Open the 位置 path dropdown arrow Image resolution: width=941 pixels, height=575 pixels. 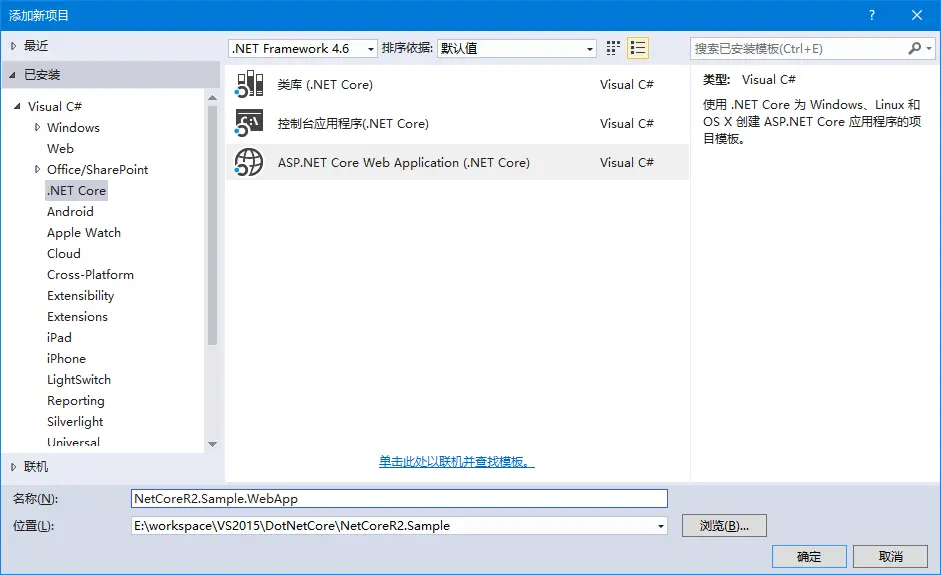pos(660,526)
